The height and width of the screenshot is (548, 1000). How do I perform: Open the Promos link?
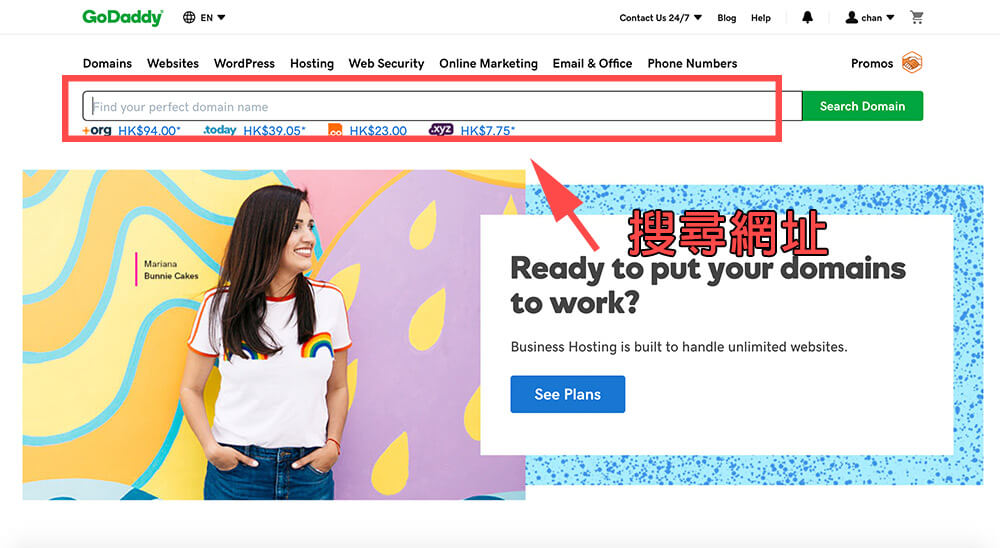(872, 63)
